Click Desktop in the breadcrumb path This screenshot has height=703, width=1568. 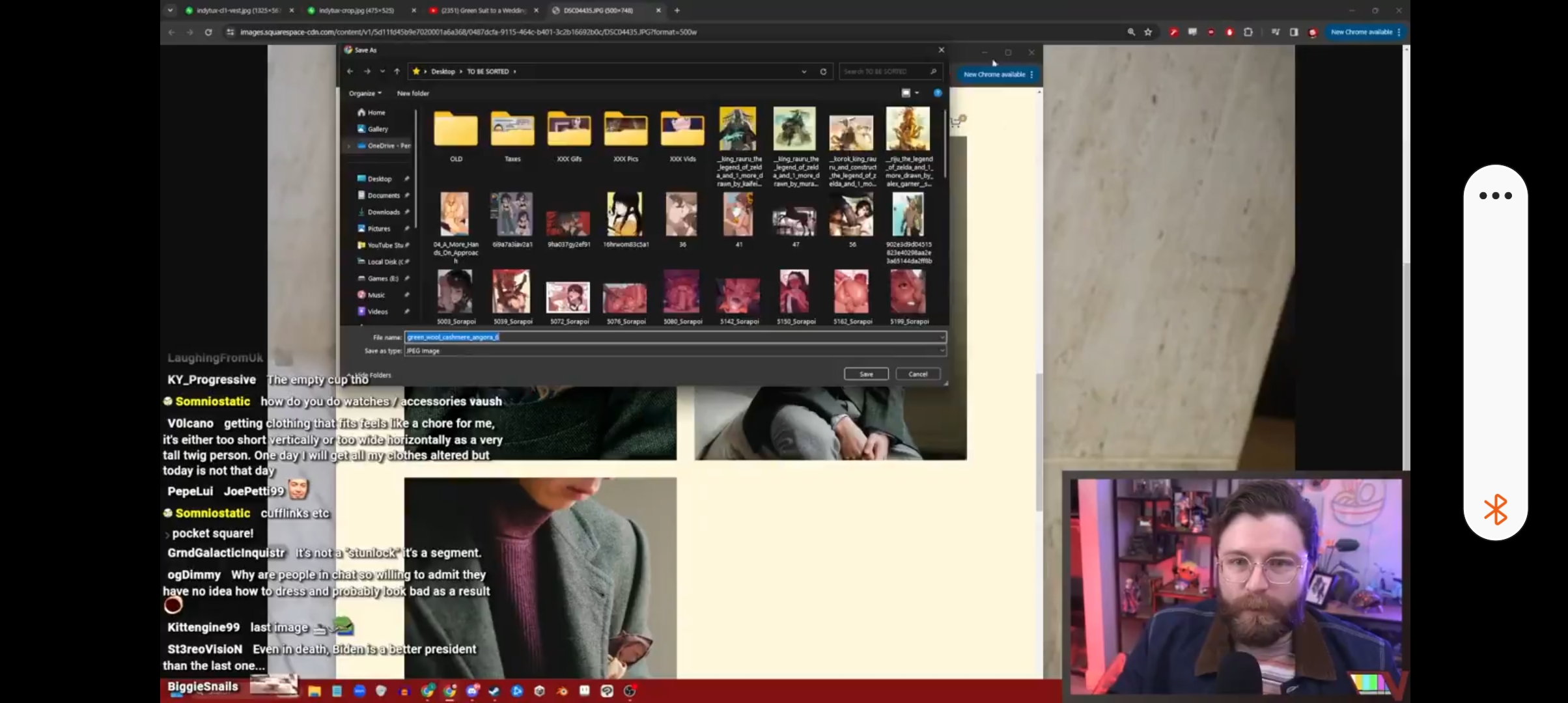443,72
